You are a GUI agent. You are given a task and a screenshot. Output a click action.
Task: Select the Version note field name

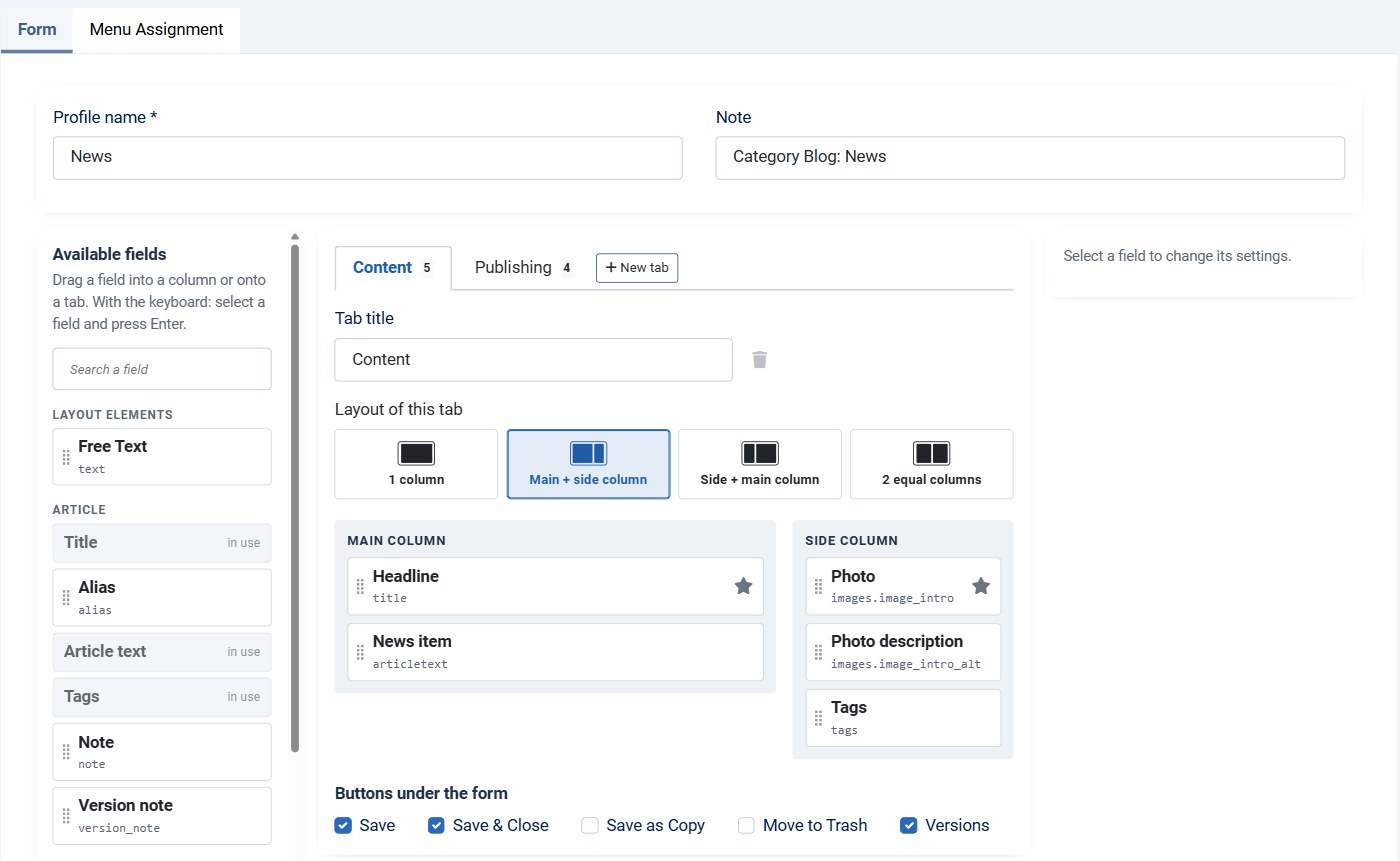coord(126,805)
